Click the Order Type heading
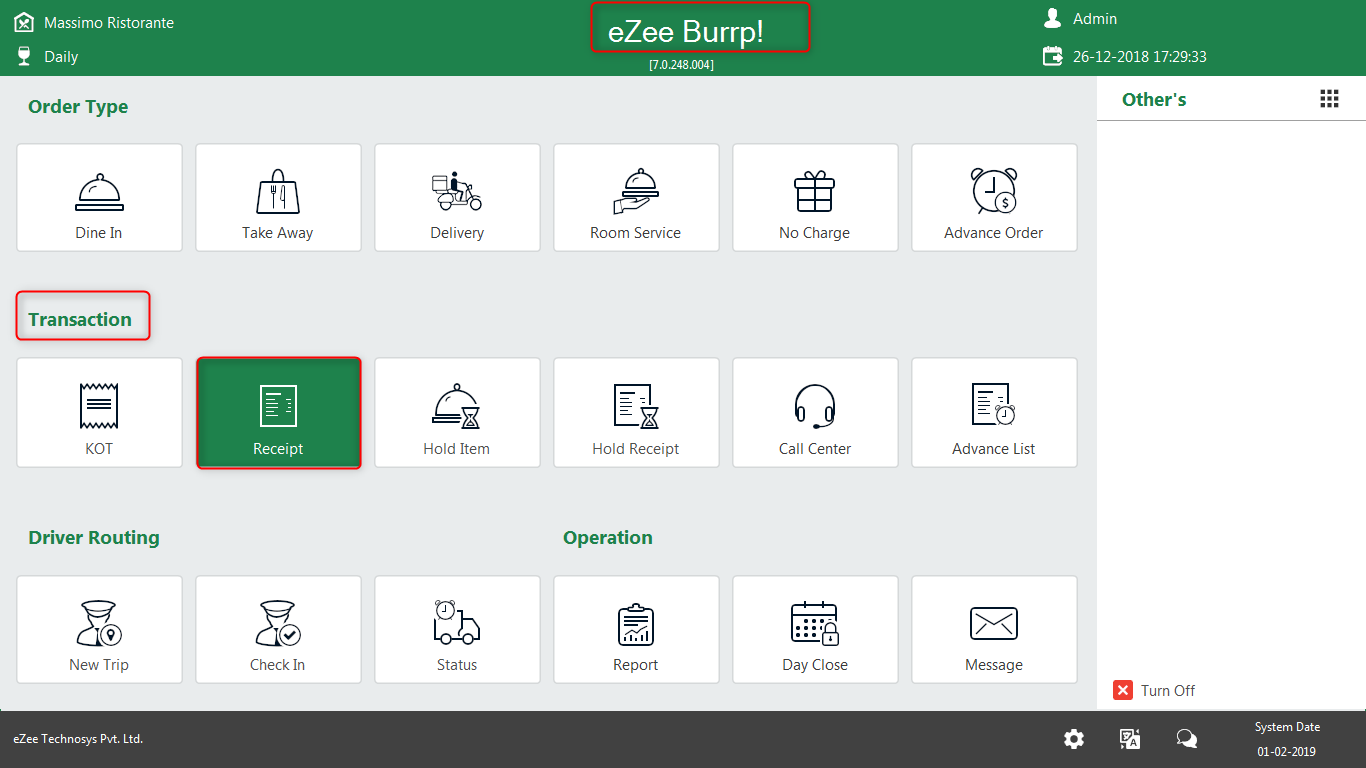This screenshot has width=1366, height=768. (x=78, y=107)
